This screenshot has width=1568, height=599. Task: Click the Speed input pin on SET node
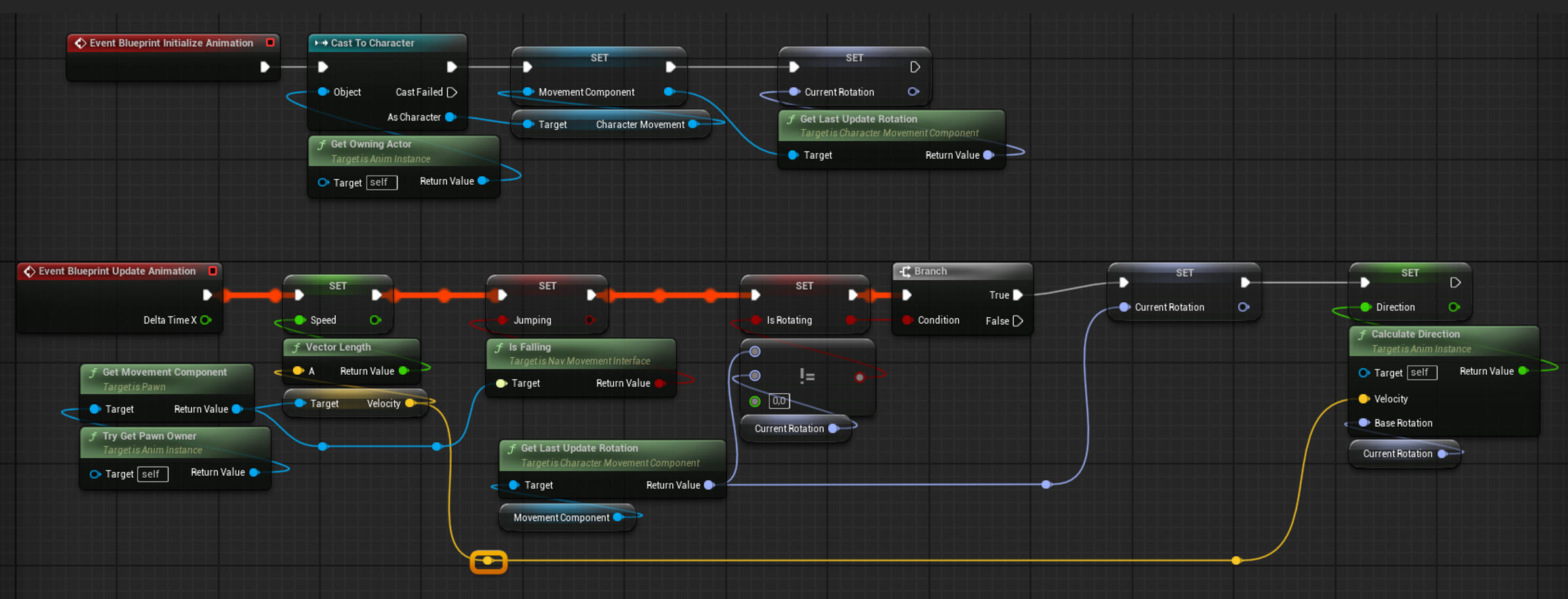point(300,320)
